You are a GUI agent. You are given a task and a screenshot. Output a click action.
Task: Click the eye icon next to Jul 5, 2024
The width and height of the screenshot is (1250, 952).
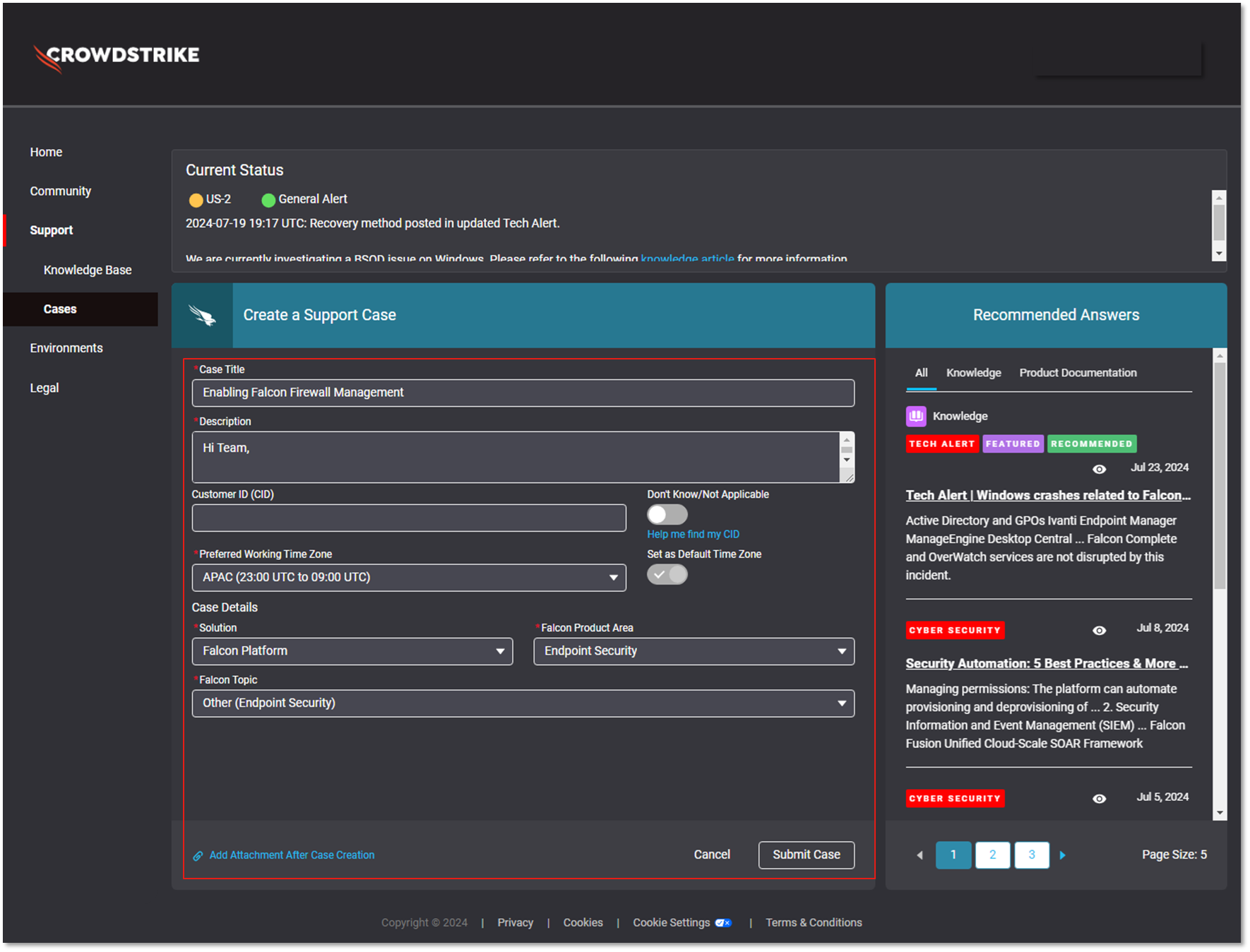(x=1099, y=798)
